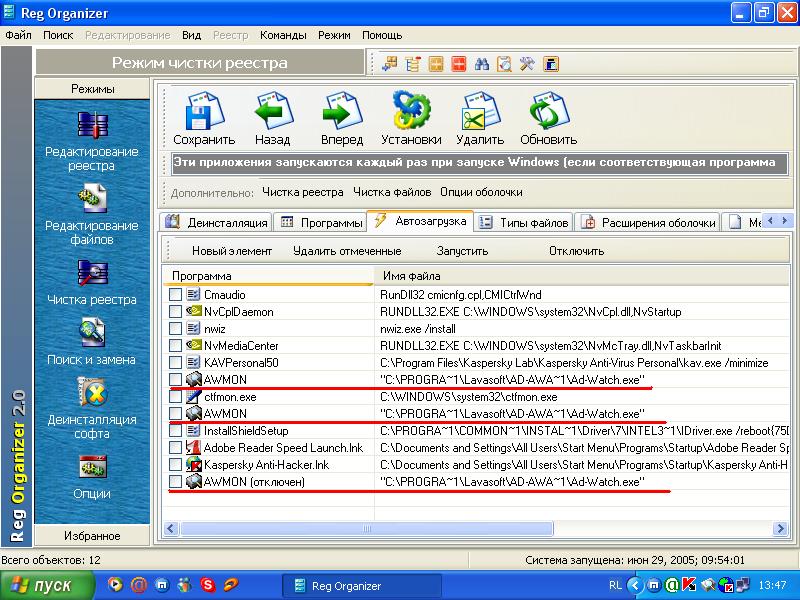800x600 pixels.
Task: Click Reg Organizer taskbar button
Action: [362, 586]
